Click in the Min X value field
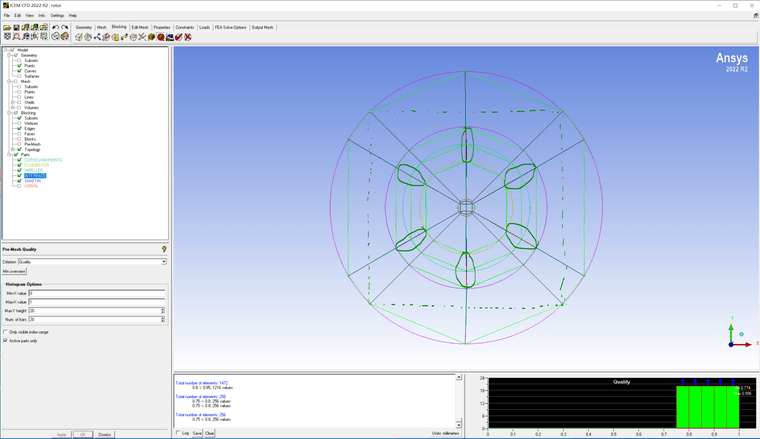760x439 pixels. [x=96, y=293]
